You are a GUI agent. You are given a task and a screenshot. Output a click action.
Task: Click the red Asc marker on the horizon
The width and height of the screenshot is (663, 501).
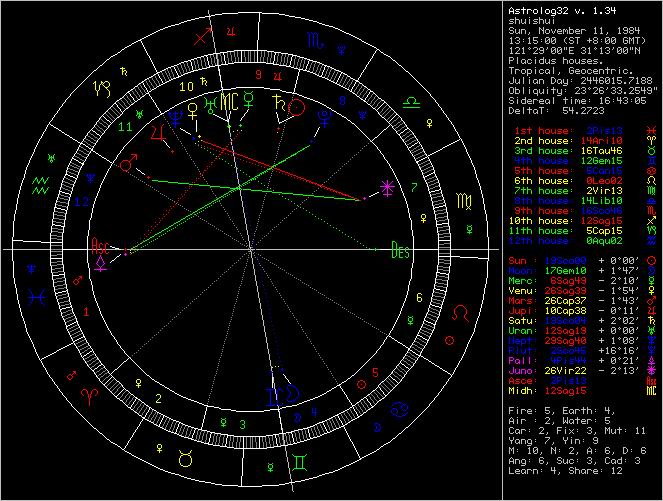point(100,246)
